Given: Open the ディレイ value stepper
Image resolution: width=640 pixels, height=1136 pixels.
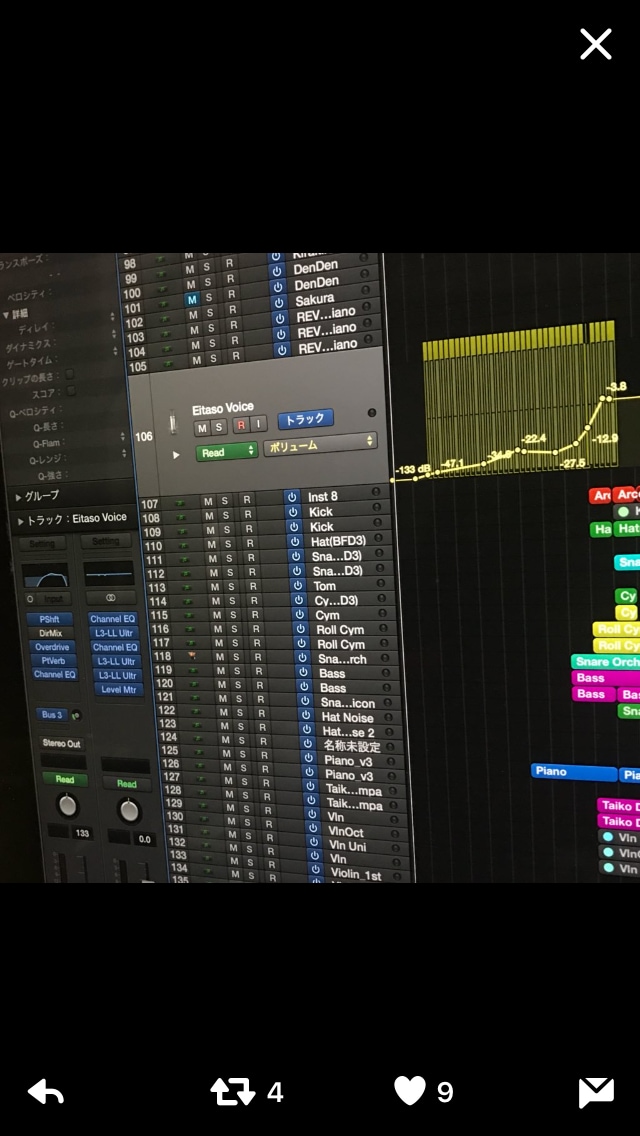Looking at the screenshot, I should (x=112, y=317).
